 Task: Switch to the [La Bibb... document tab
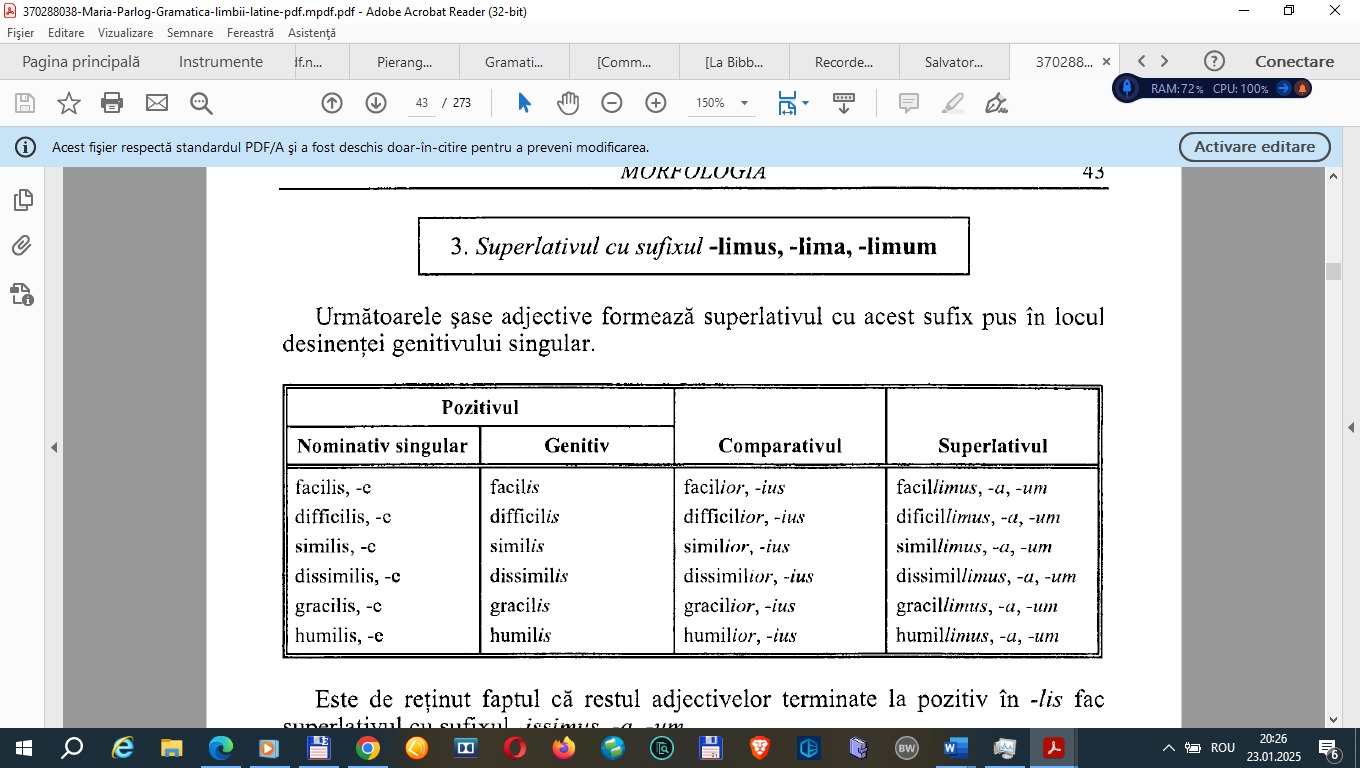(x=734, y=62)
